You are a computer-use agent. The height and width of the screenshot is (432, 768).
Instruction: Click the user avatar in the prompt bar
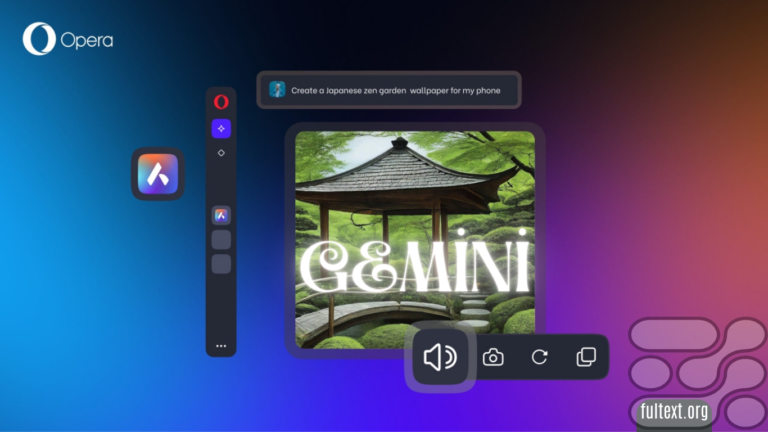click(277, 90)
